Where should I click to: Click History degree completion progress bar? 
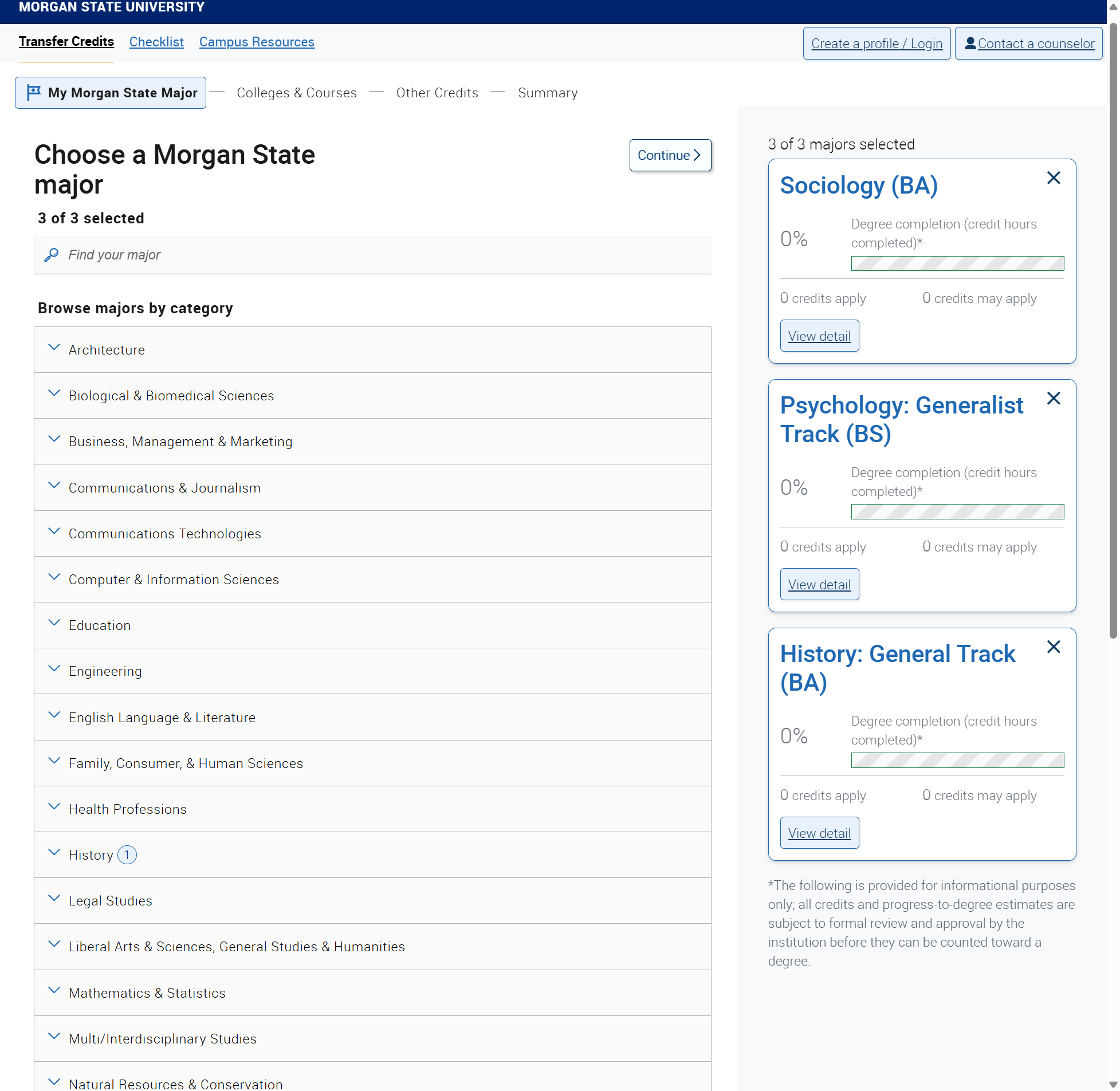[957, 761]
